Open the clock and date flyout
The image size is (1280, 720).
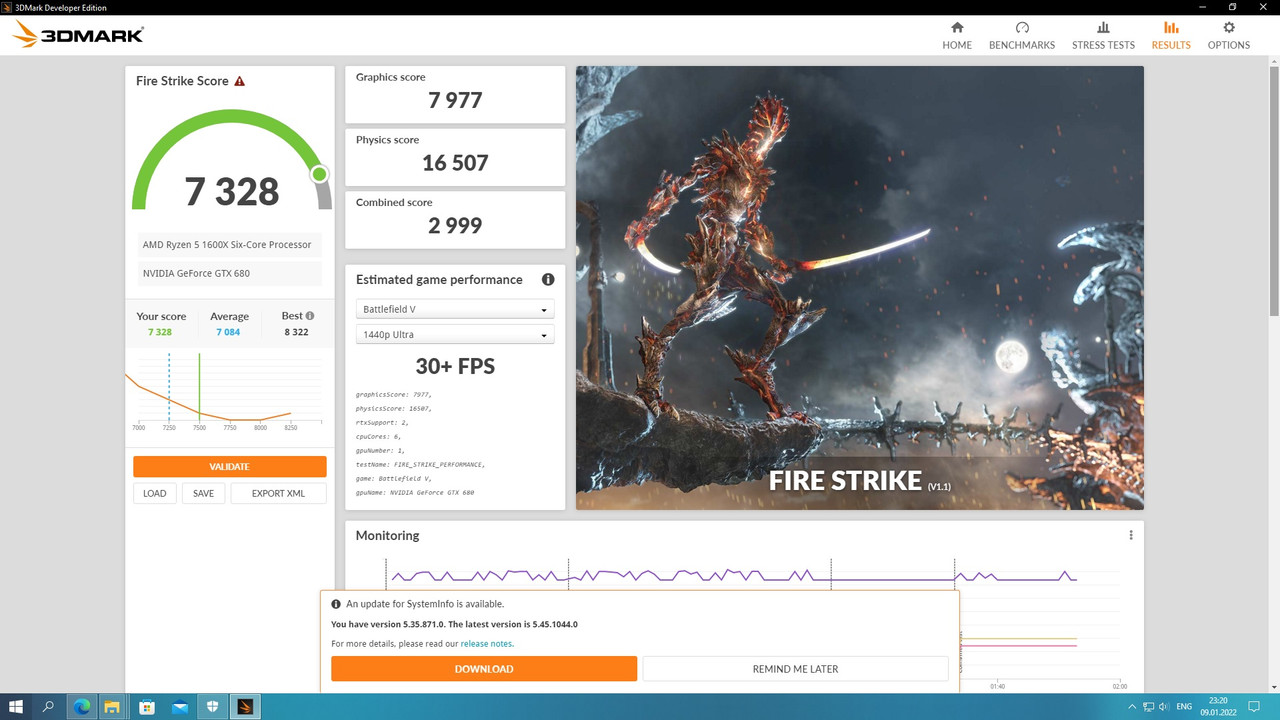(1218, 707)
